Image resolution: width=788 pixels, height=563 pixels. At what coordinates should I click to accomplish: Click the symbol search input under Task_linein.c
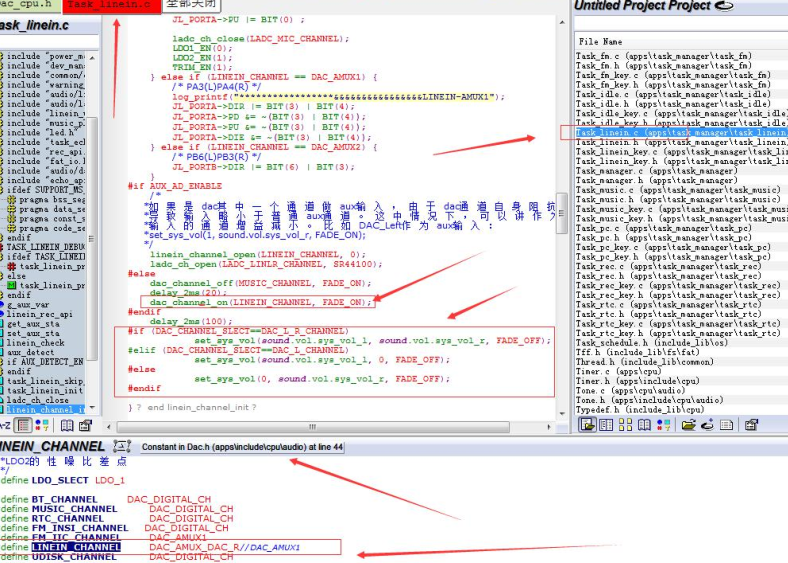pyautogui.click(x=49, y=42)
